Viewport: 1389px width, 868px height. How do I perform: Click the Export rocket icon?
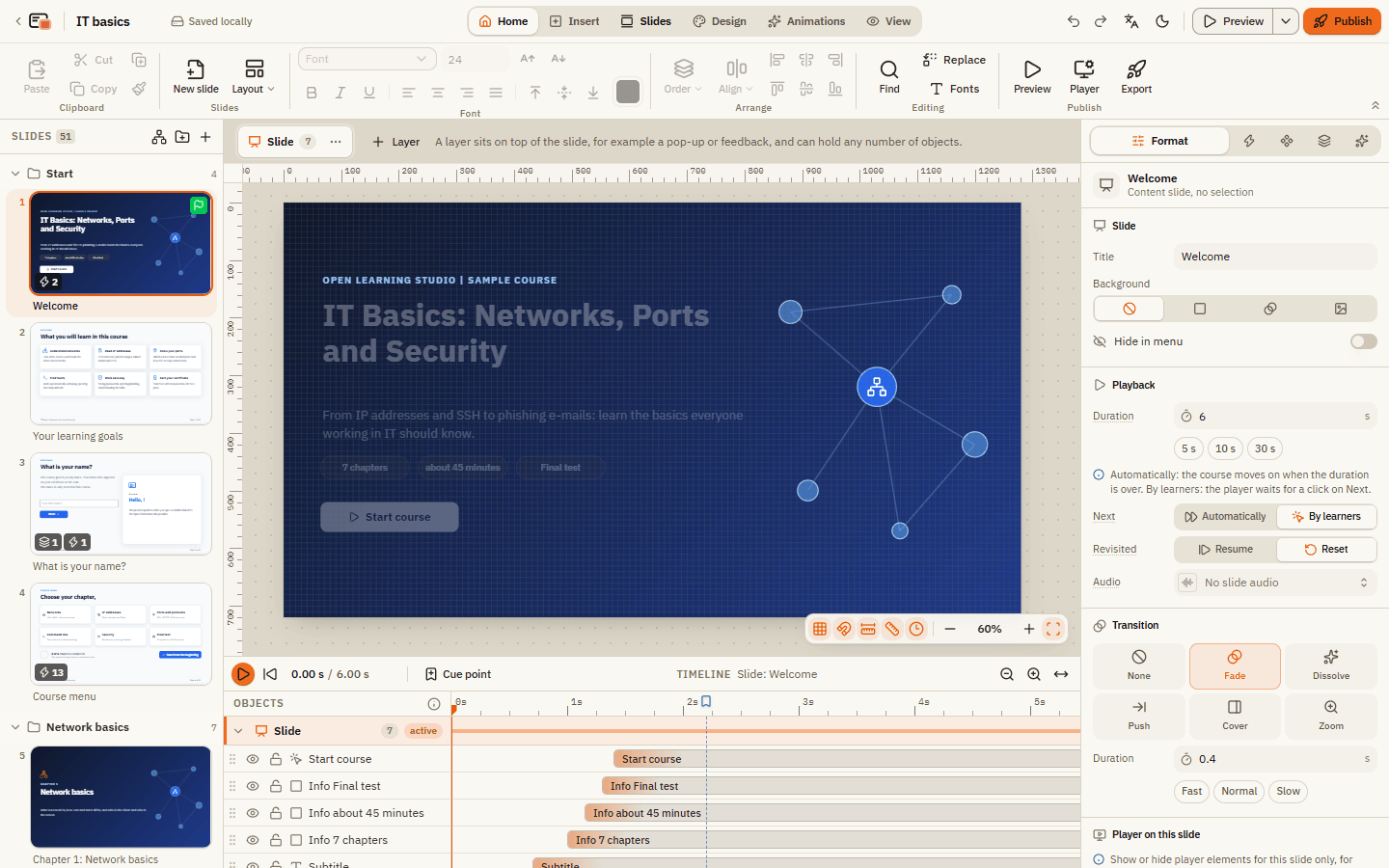click(1136, 75)
